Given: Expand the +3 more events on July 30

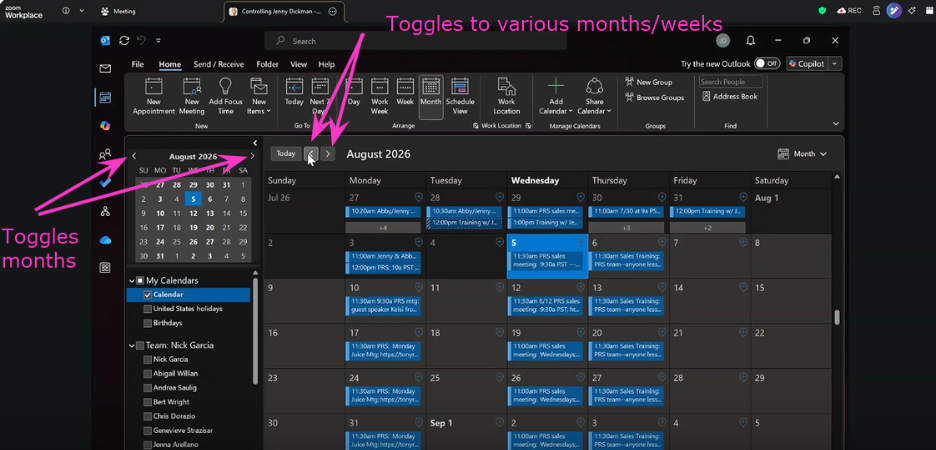Looking at the screenshot, I should [626, 228].
